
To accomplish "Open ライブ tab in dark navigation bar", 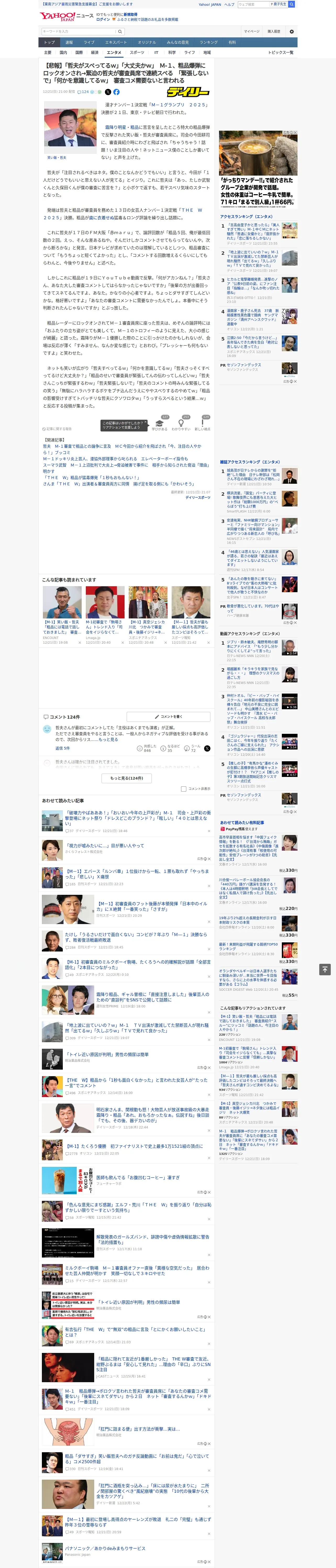I will (89, 43).
